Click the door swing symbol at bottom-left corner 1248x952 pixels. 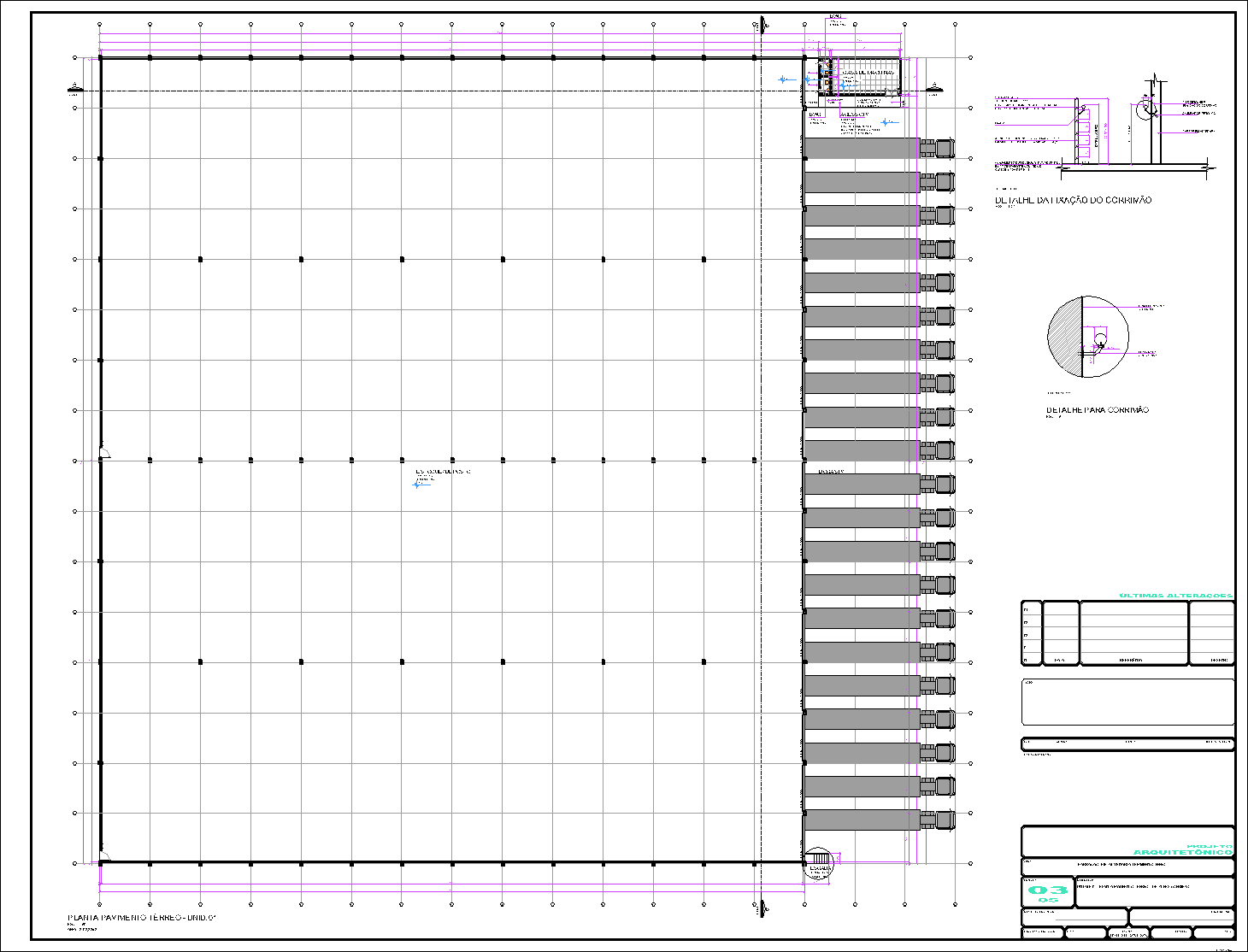[104, 855]
